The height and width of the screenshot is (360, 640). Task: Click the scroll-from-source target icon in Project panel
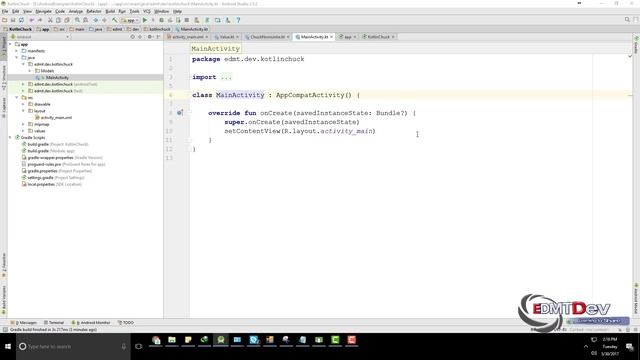point(132,37)
